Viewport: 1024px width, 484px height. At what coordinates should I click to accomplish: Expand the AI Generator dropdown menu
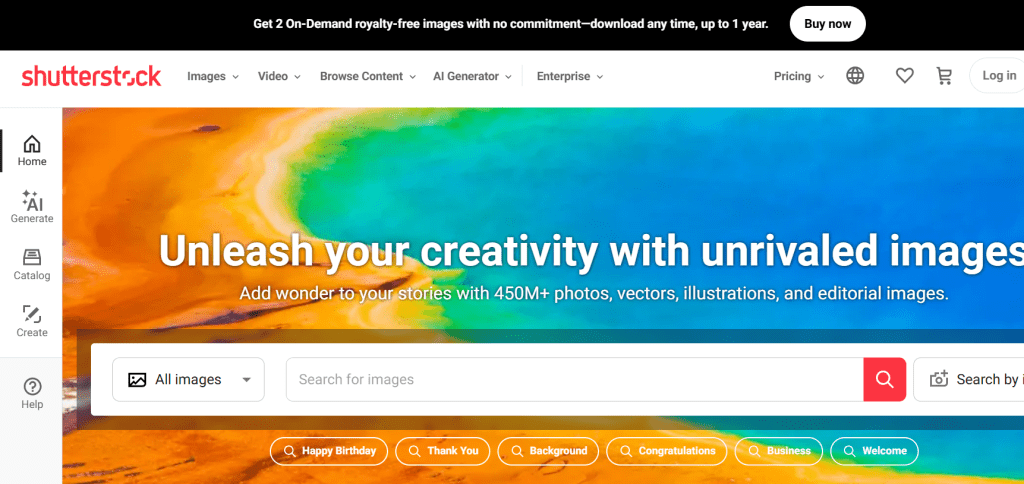[x=472, y=76]
